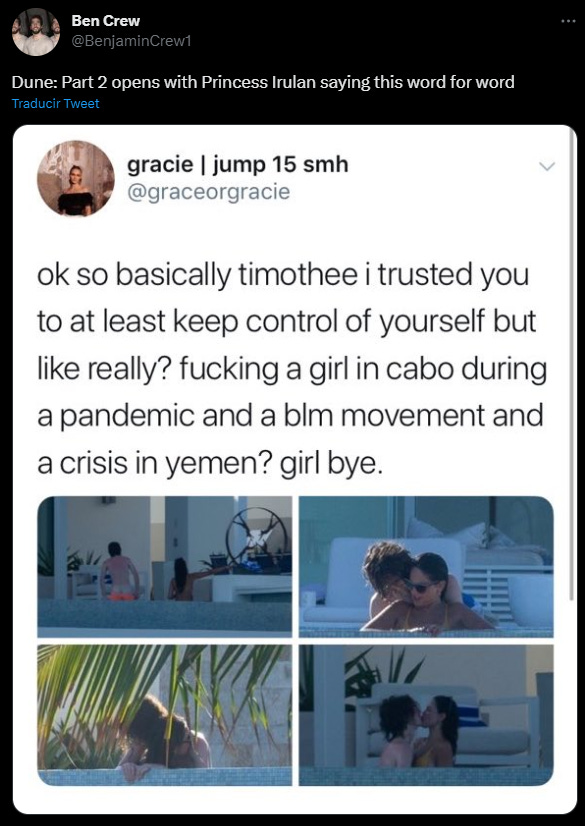Image resolution: width=585 pixels, height=826 pixels.
Task: Click the word 'yemen' in the quoted tweet
Action: coord(219,463)
